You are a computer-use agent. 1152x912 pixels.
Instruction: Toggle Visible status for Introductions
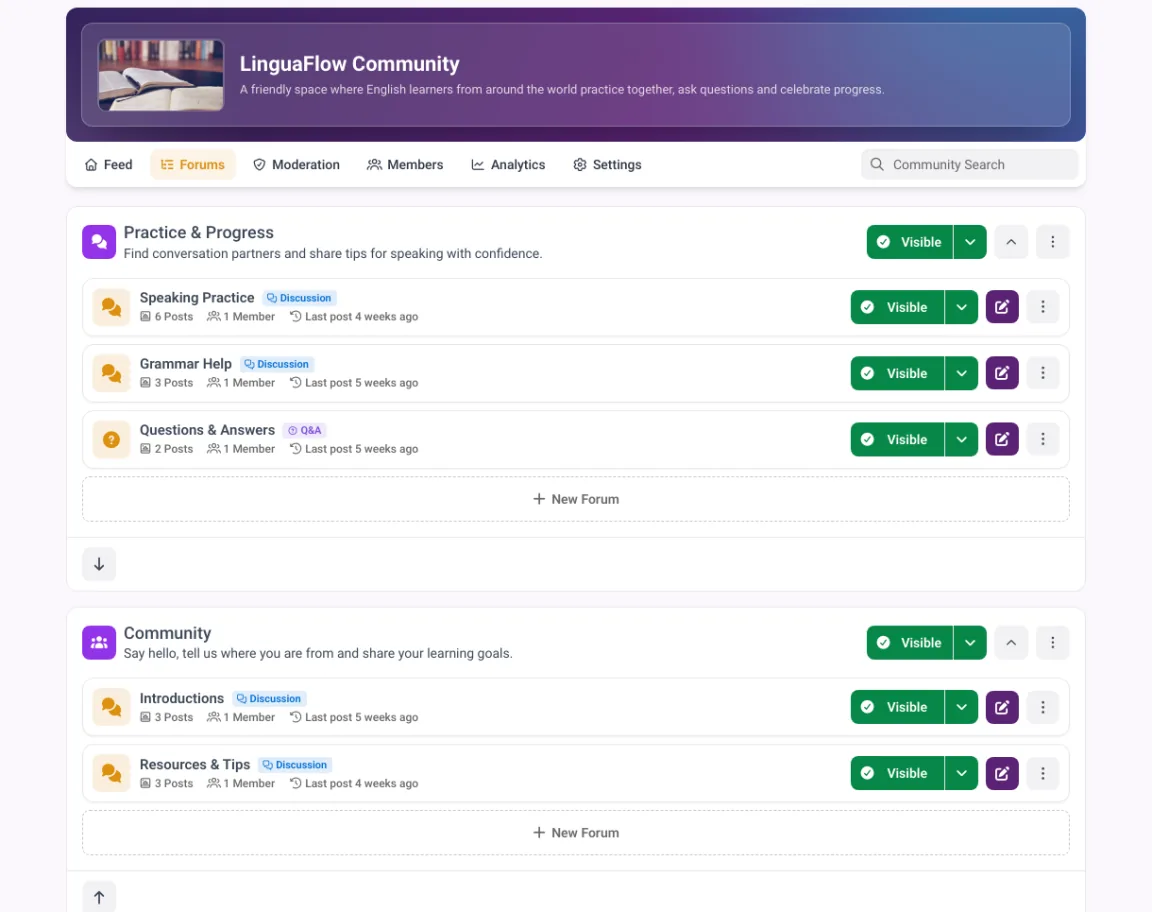tap(897, 707)
